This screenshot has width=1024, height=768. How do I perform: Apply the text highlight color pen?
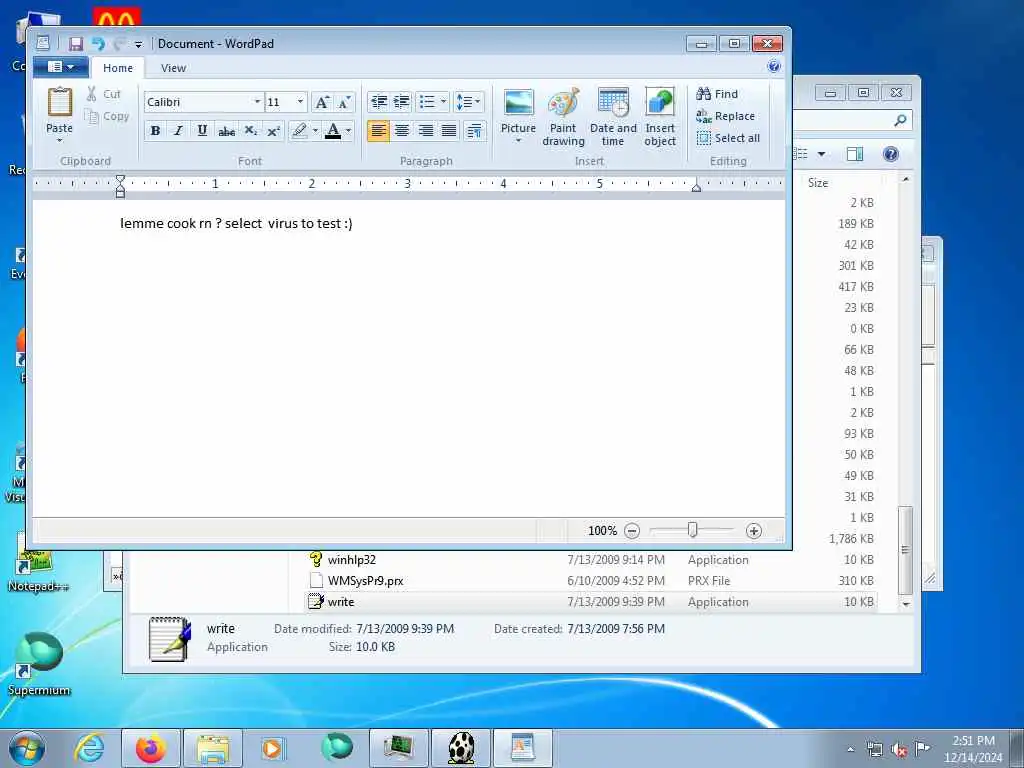tap(299, 131)
